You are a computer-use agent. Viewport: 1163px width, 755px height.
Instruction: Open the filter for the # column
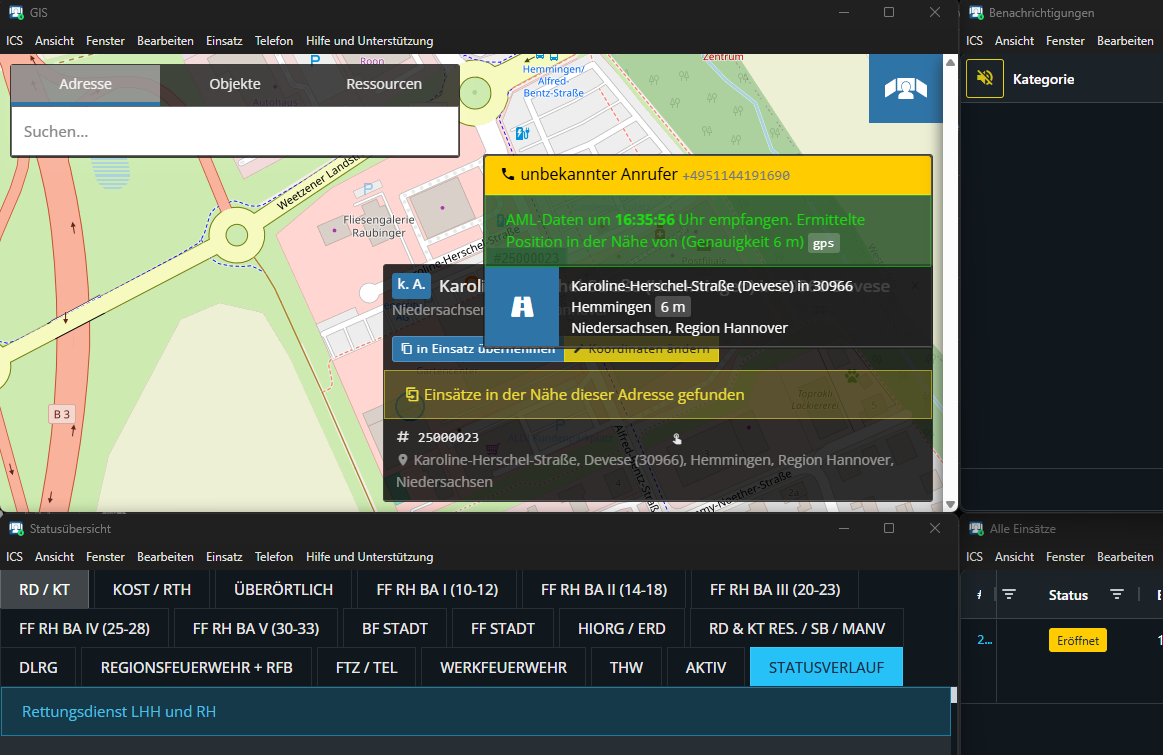click(1009, 595)
